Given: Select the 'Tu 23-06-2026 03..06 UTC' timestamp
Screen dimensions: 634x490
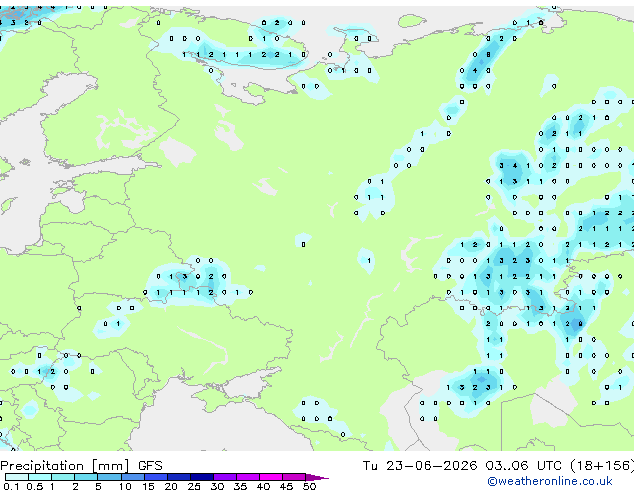Looking at the screenshot, I should pos(462,466).
